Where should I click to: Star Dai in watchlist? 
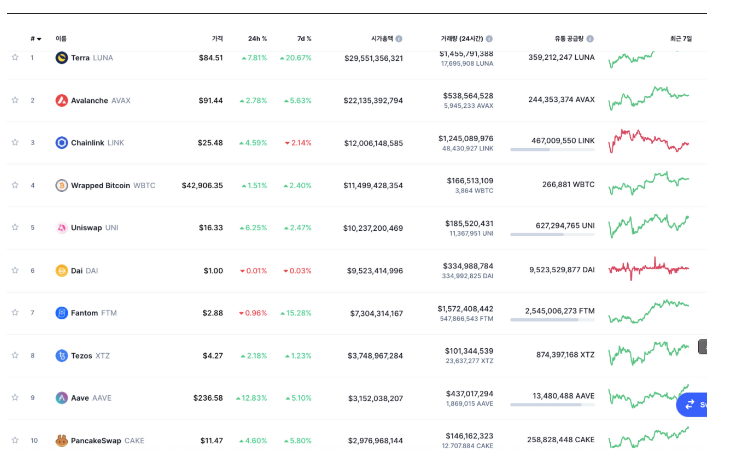tap(15, 270)
